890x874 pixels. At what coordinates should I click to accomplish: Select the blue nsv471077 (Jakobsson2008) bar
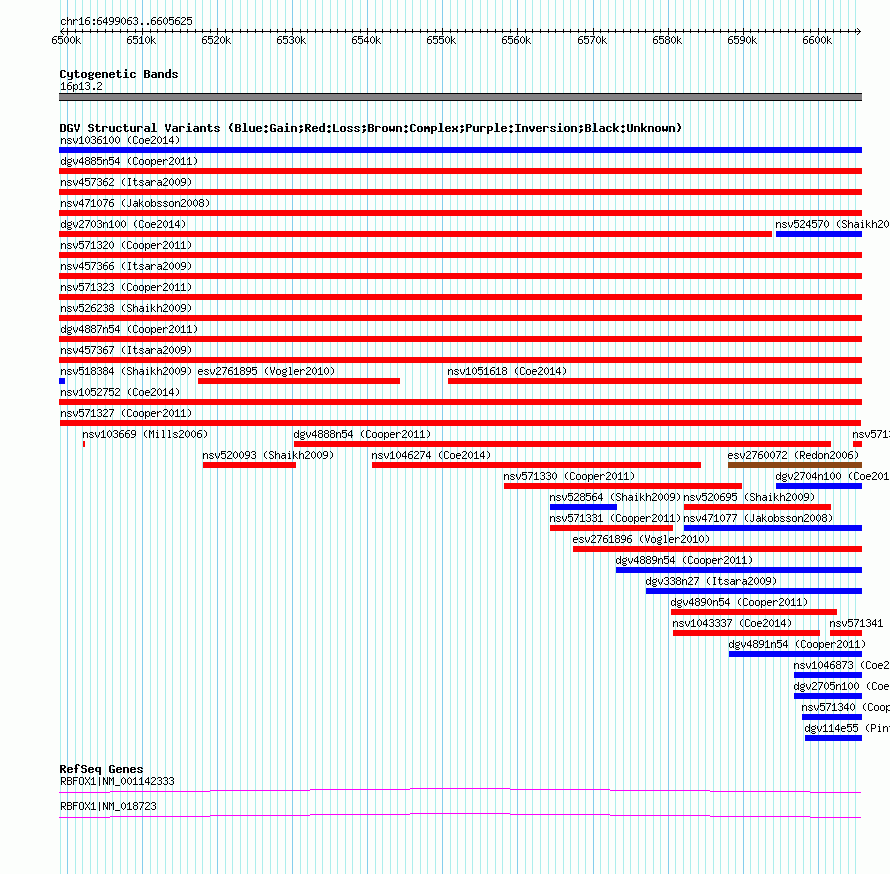click(773, 528)
